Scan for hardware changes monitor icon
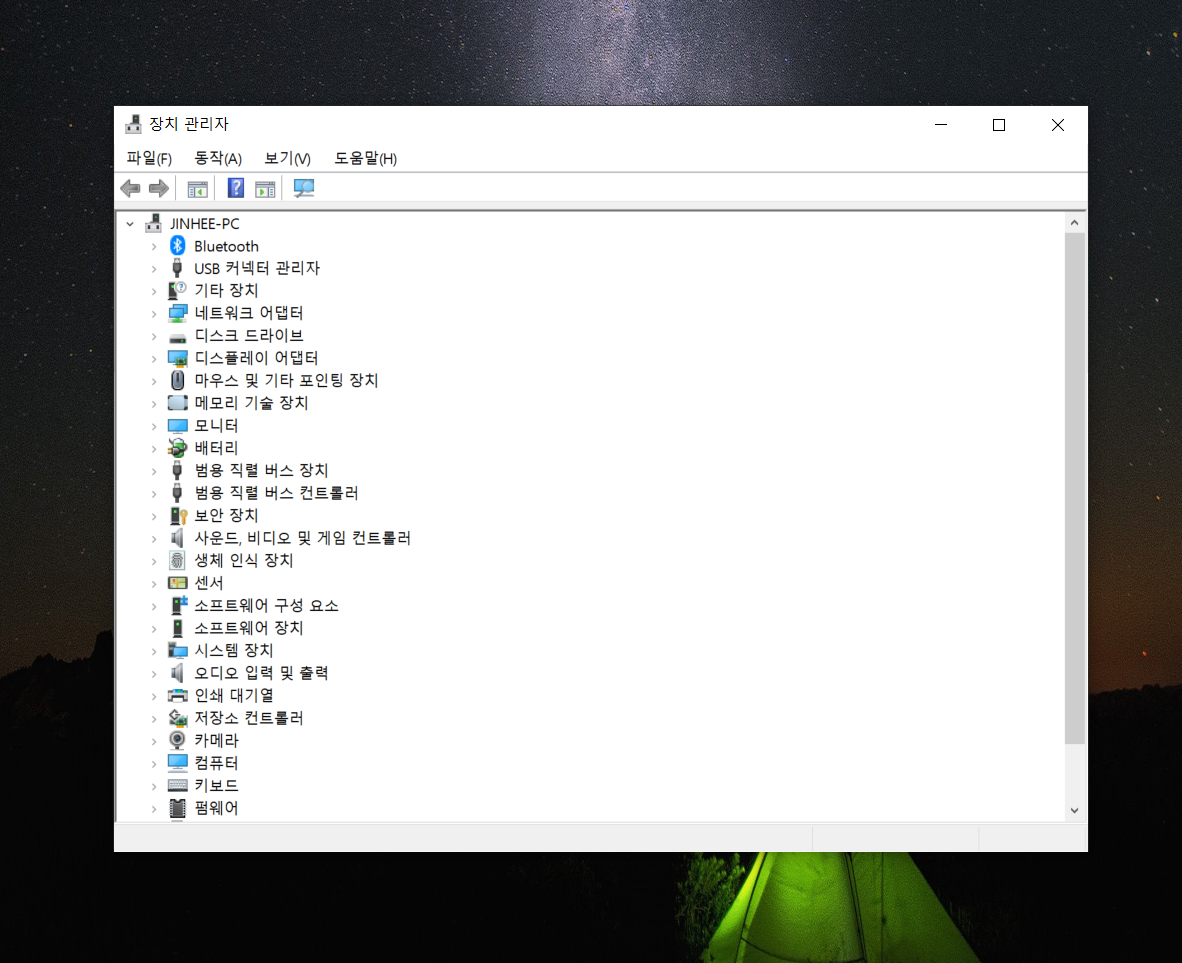Screen dimensions: 1182x963 click(304, 189)
